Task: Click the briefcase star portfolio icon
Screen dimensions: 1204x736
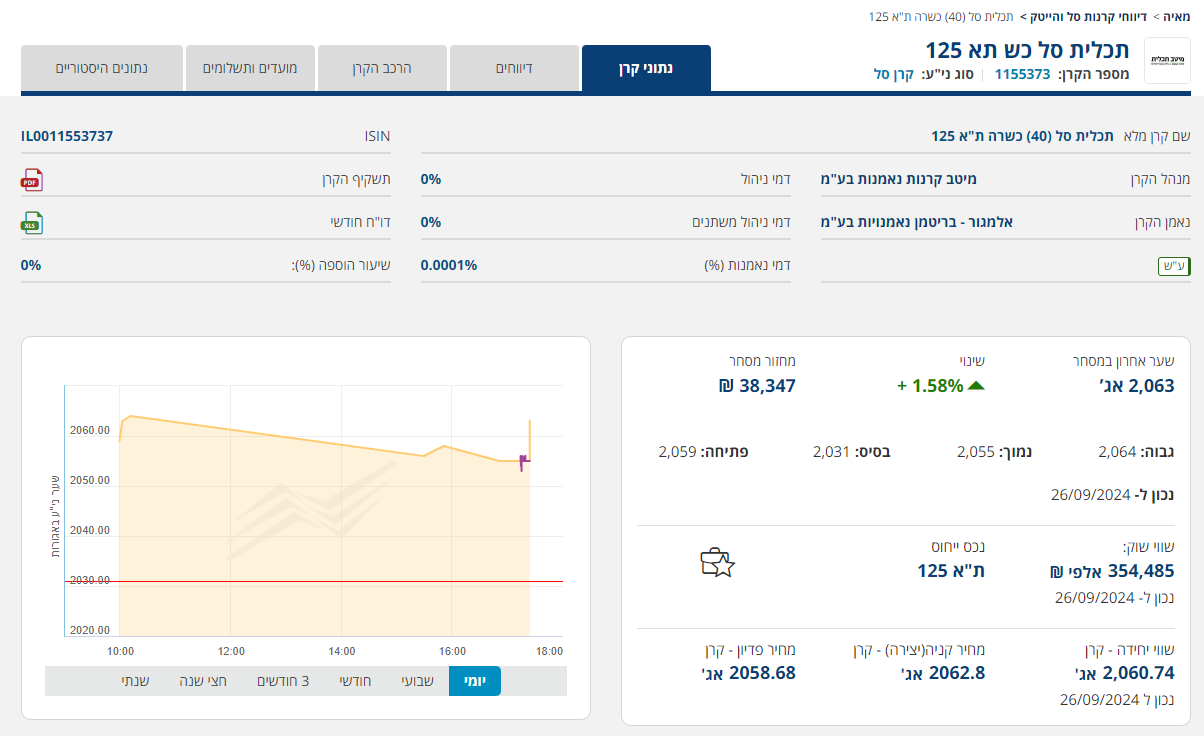Action: 717,563
